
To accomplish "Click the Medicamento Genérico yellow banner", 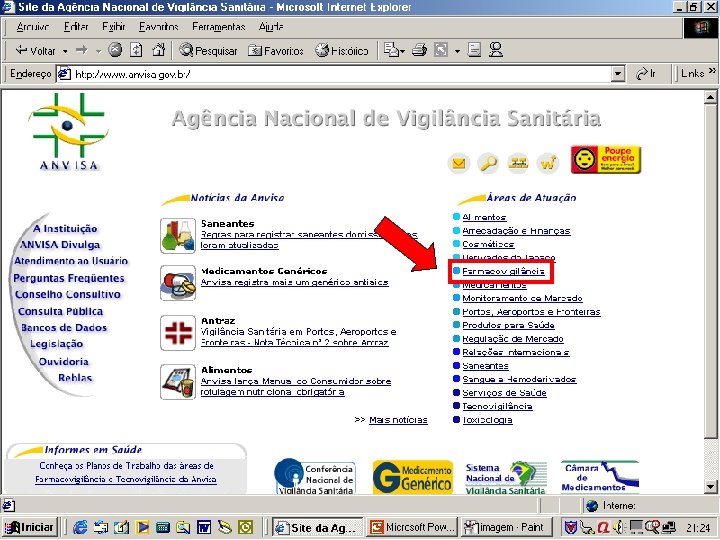I will 413,478.
